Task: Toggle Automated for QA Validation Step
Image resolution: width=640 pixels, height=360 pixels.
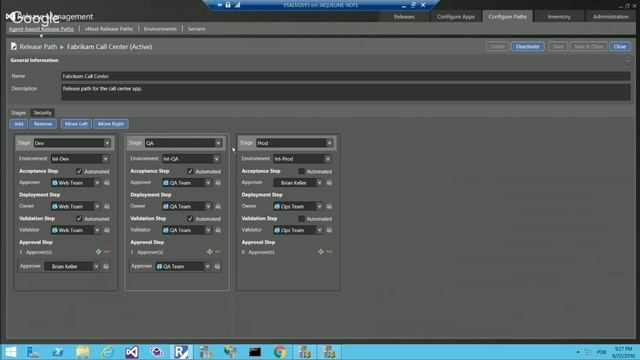Action: 190,219
